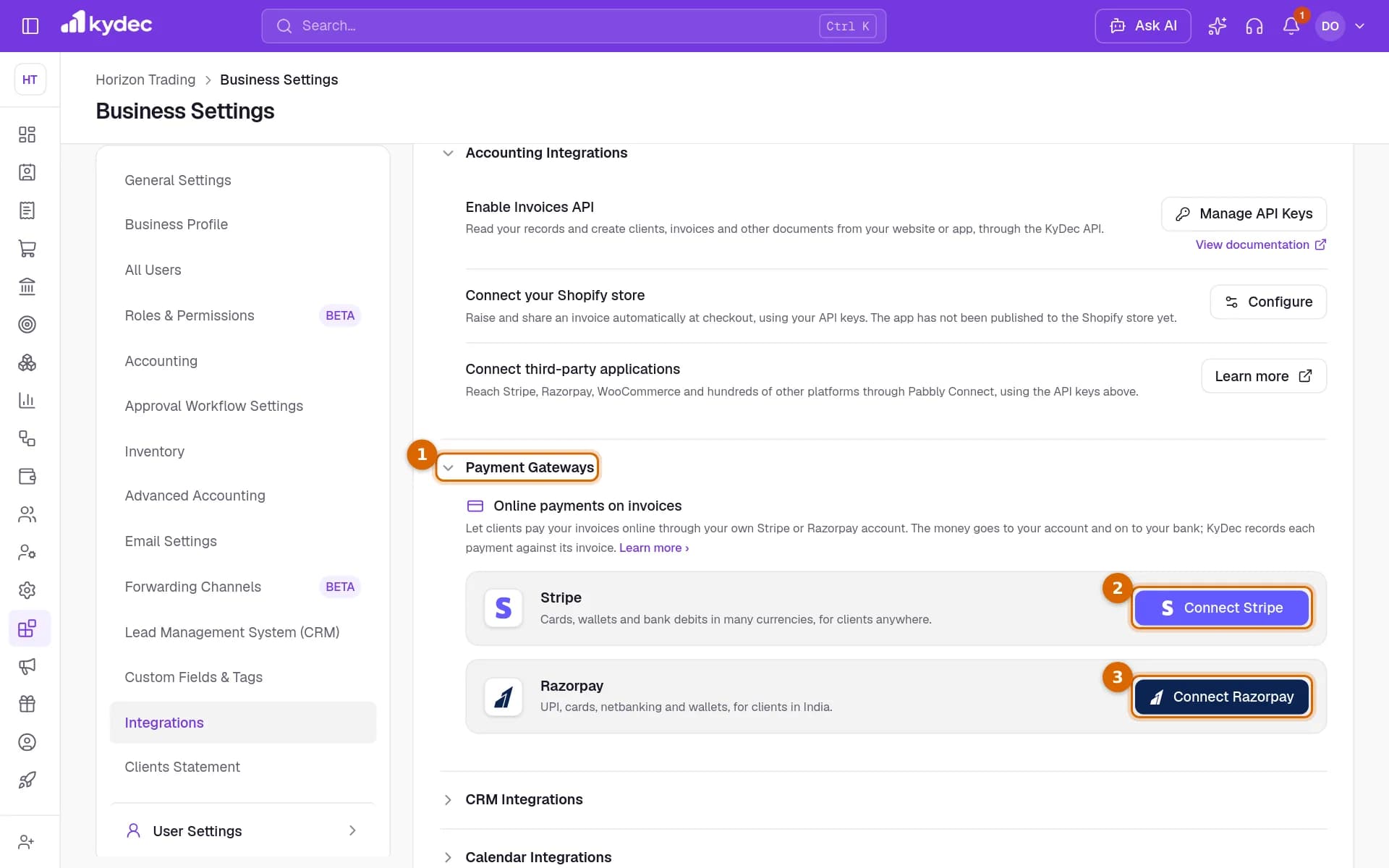The width and height of the screenshot is (1389, 868).
Task: Click Configure for Shopify store
Action: (1268, 302)
